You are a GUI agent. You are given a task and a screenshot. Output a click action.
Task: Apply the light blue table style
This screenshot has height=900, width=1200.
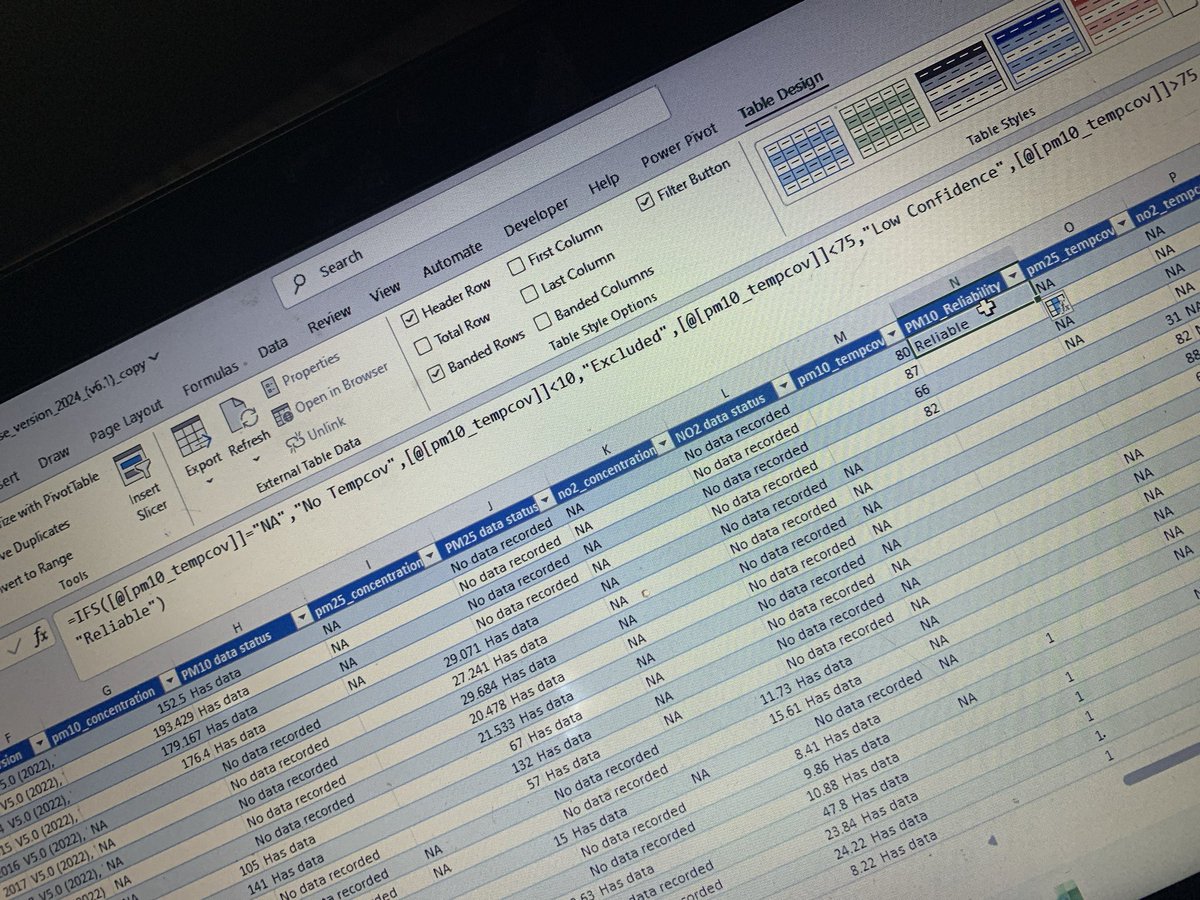[808, 157]
